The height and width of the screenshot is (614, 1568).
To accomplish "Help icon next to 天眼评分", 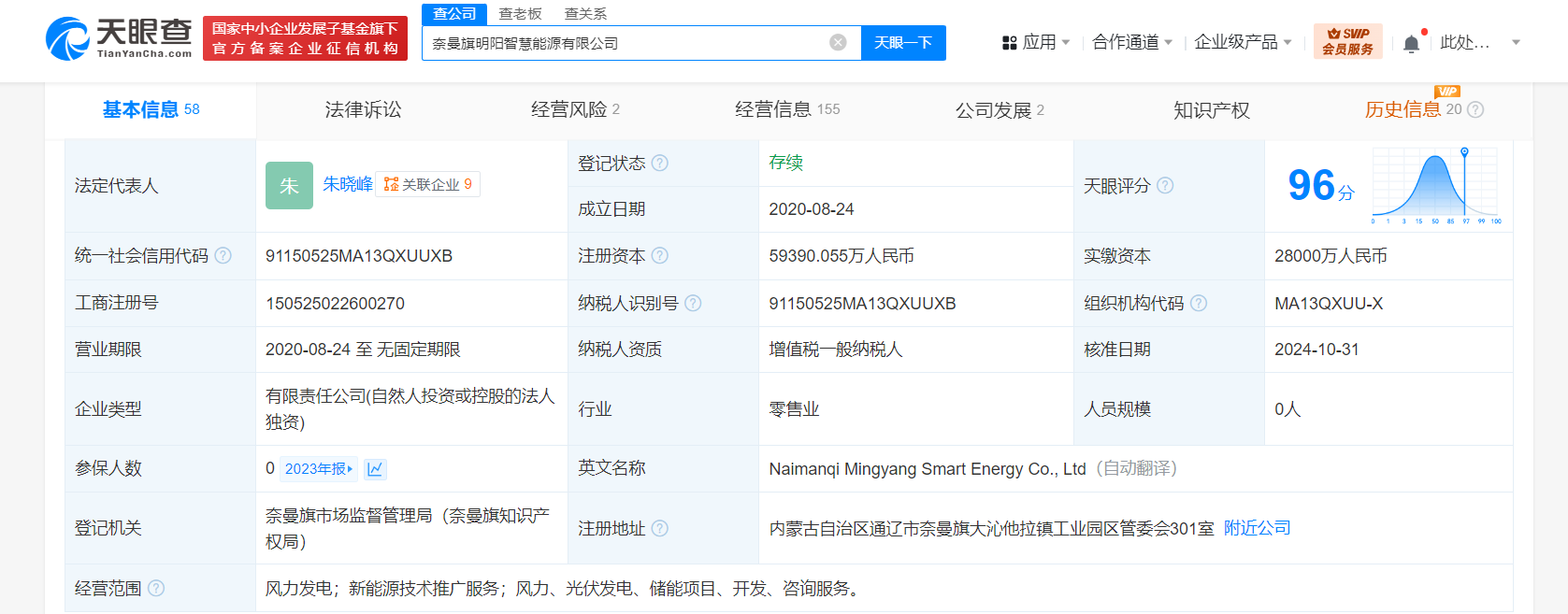I will [1165, 185].
